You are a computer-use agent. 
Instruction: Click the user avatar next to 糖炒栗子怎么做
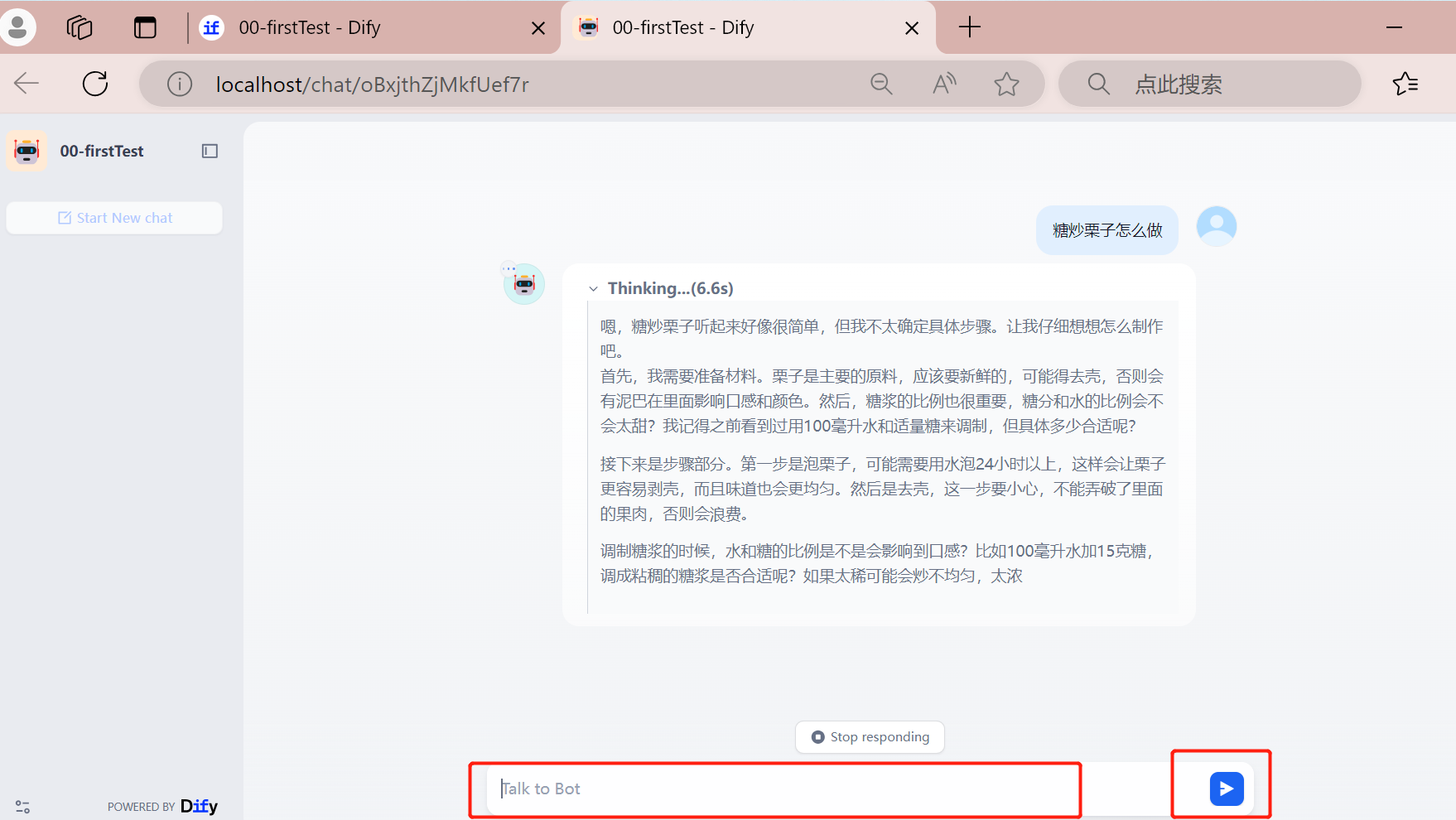1216,225
